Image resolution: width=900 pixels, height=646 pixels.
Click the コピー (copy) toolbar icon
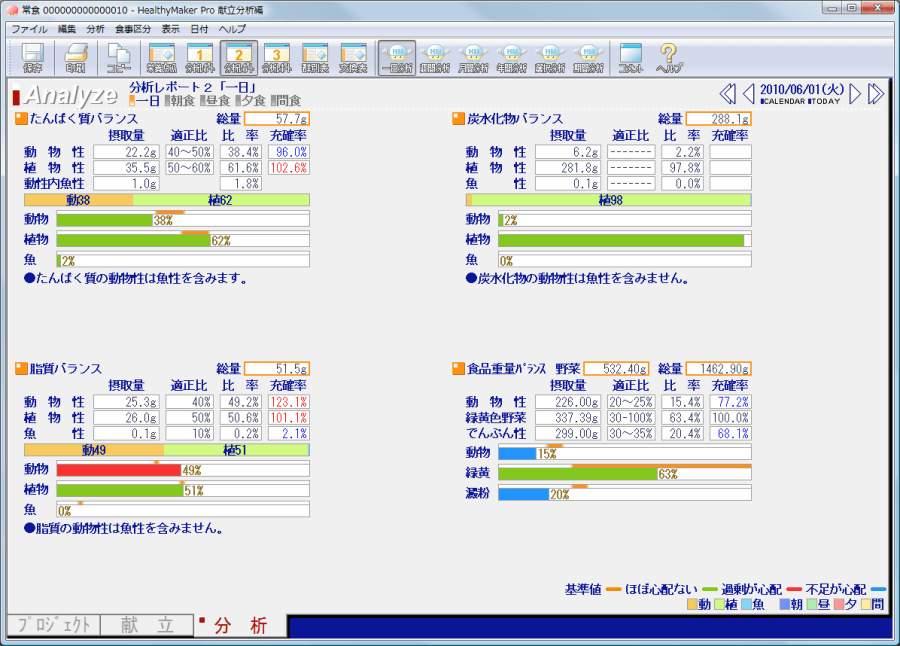(119, 58)
